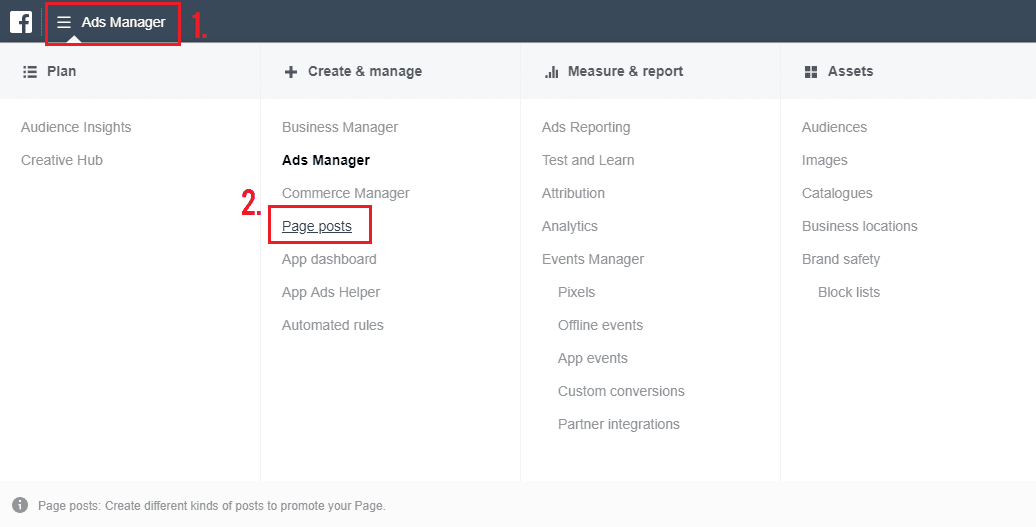The width and height of the screenshot is (1036, 527).
Task: Go to Audiences in Assets
Action: (x=834, y=127)
